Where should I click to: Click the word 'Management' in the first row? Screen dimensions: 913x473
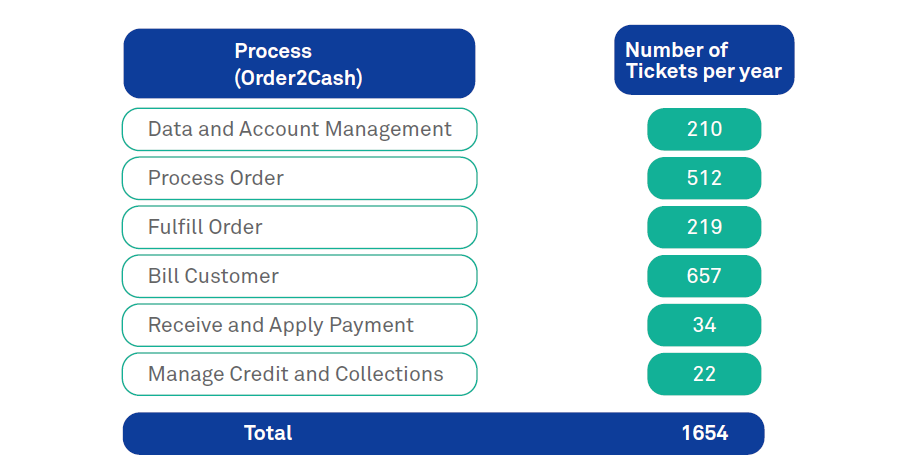coord(393,129)
